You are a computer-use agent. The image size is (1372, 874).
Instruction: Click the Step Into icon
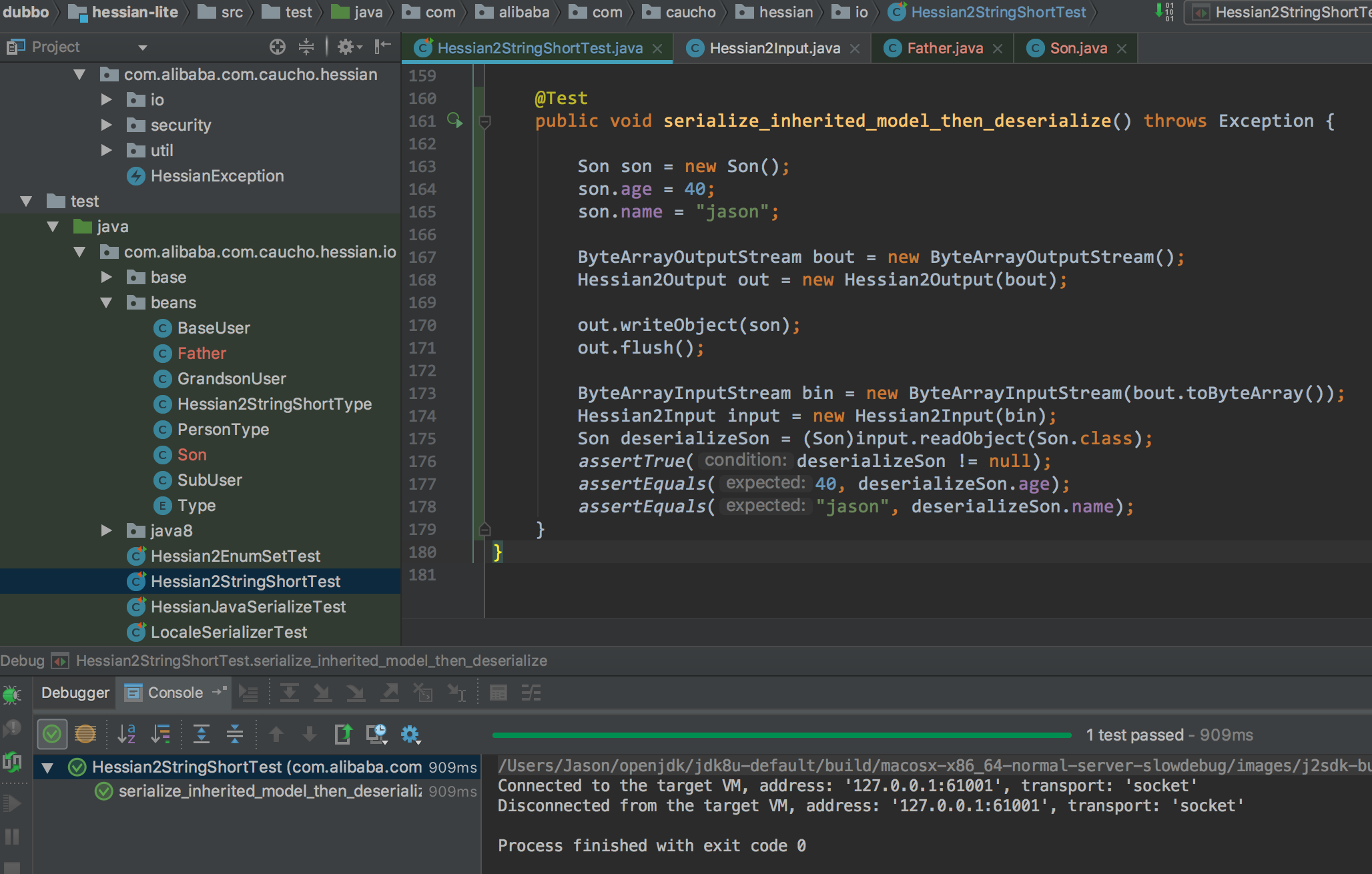[322, 694]
